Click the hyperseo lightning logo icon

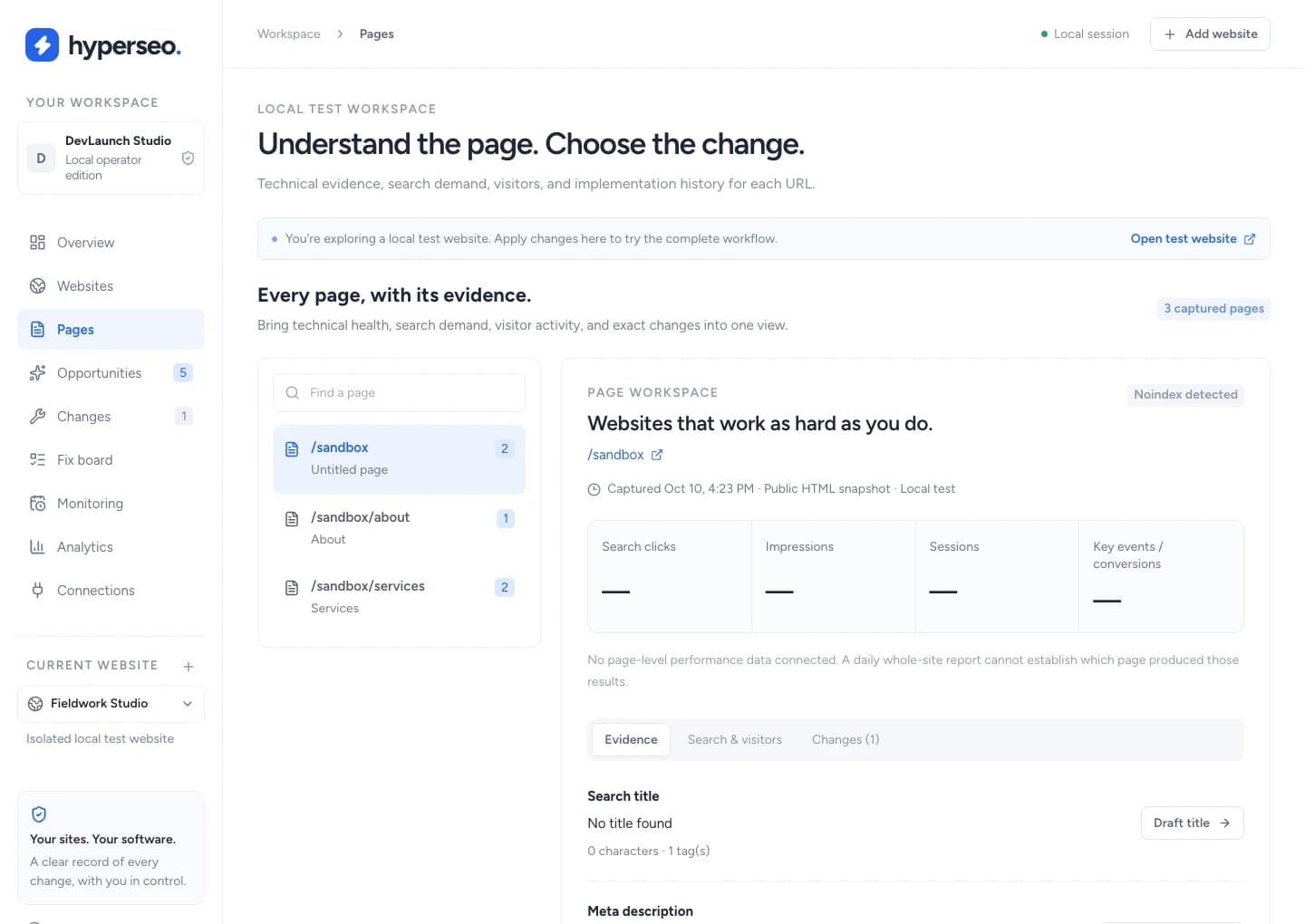42,45
